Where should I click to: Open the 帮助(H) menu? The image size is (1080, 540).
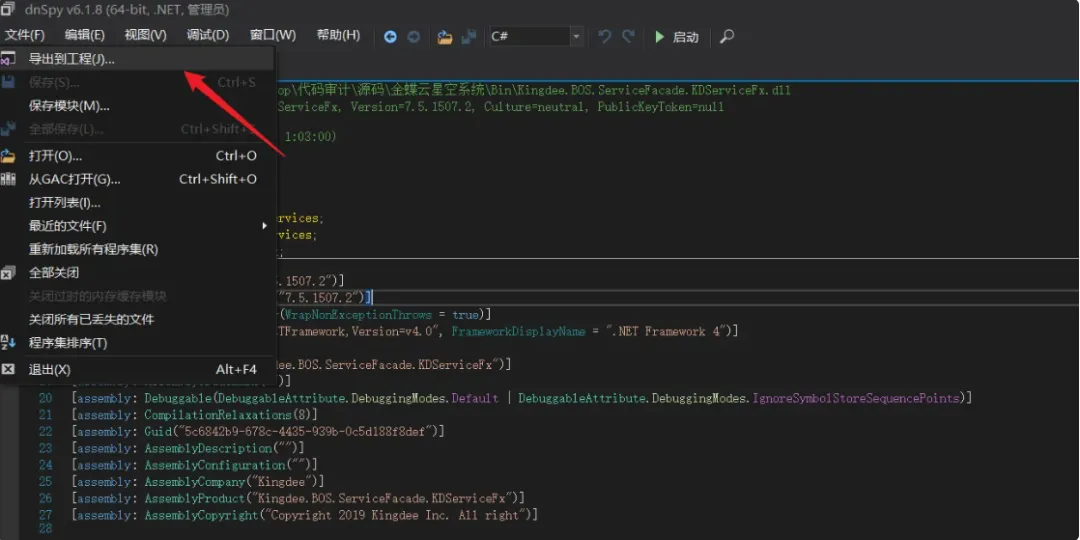[338, 35]
